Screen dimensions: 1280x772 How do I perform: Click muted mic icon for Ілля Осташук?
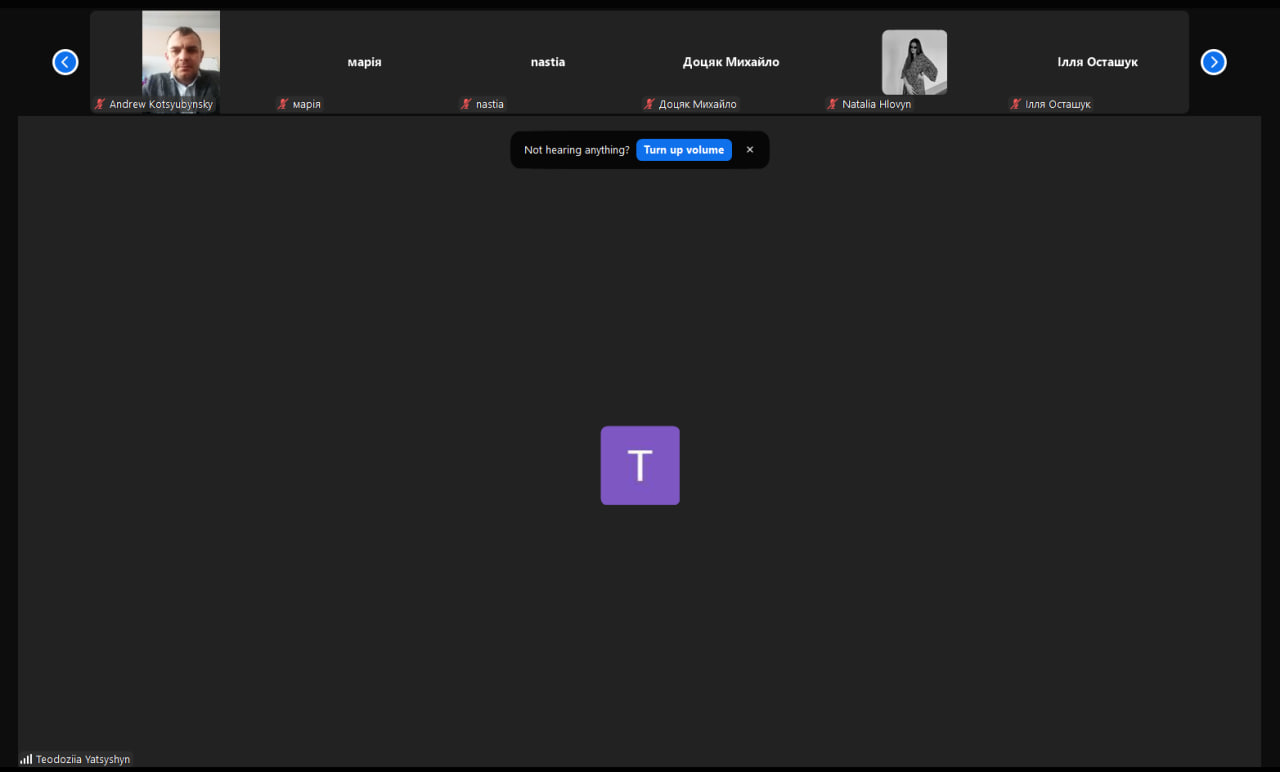point(1015,104)
